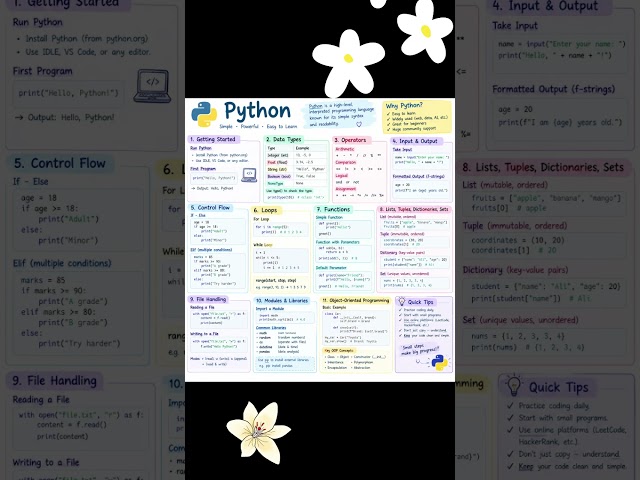Click the '10. Modules & Libraries' heading on center sheet
The image size is (640, 480).
point(282,300)
